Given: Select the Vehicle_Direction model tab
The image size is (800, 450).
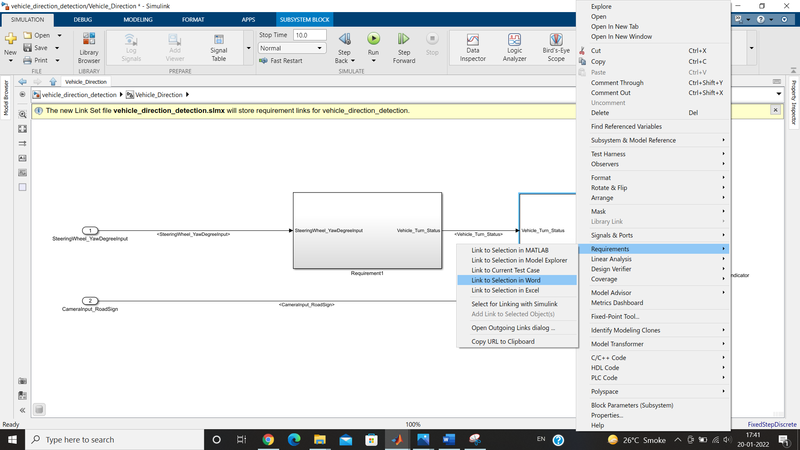Looking at the screenshot, I should (x=86, y=82).
